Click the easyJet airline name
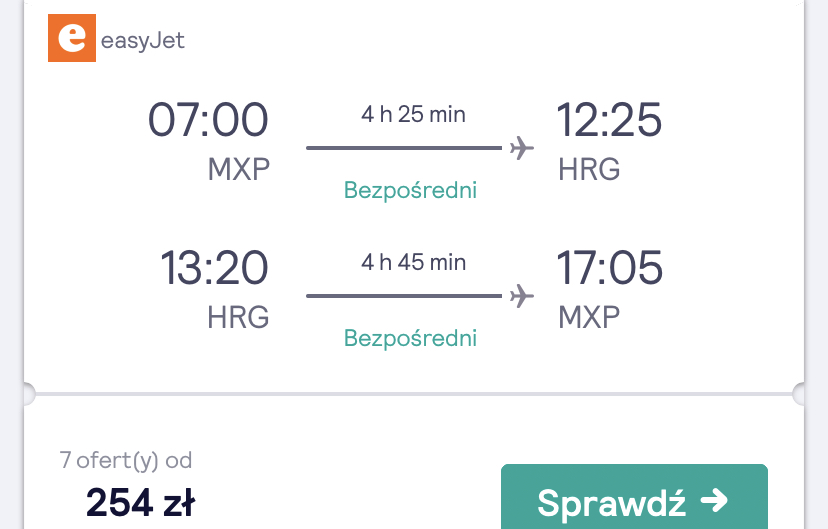The image size is (828, 529). coord(143,41)
